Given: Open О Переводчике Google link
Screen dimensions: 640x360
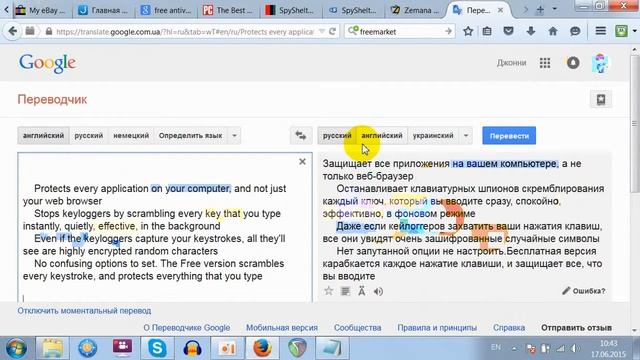Looking at the screenshot, I should 187,327.
